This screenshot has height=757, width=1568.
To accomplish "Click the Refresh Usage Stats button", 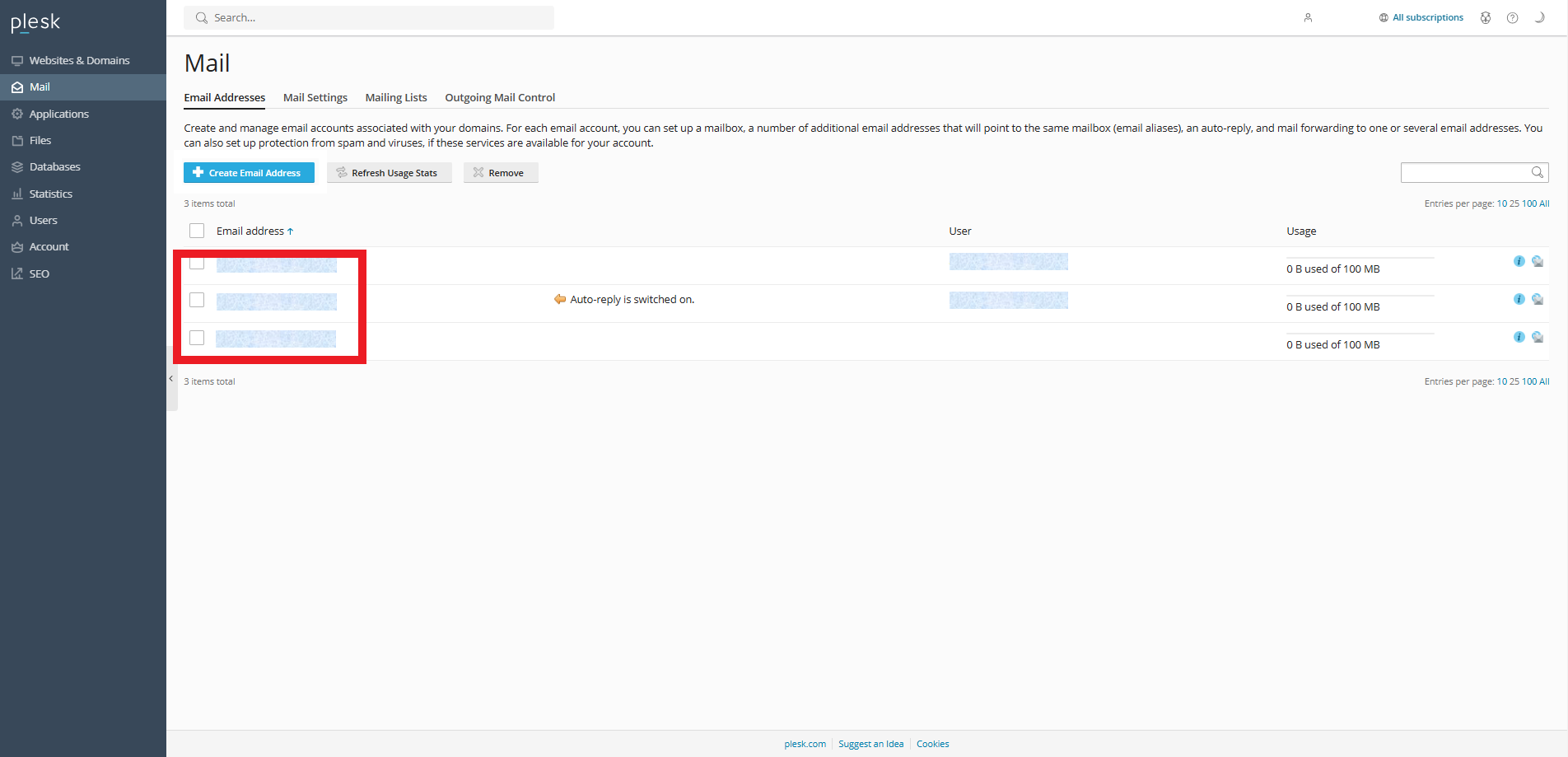I will tap(389, 173).
